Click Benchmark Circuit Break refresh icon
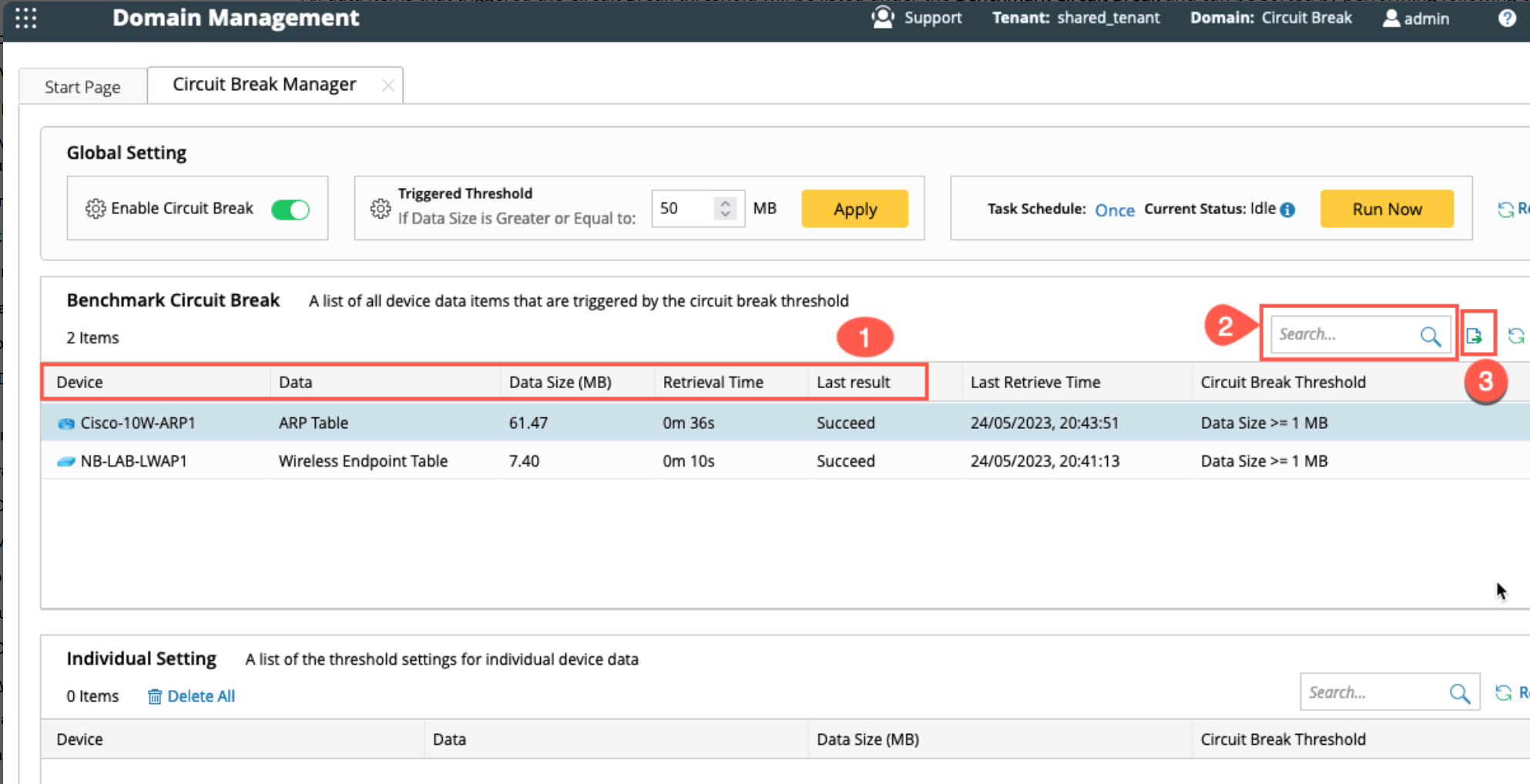 1515,336
